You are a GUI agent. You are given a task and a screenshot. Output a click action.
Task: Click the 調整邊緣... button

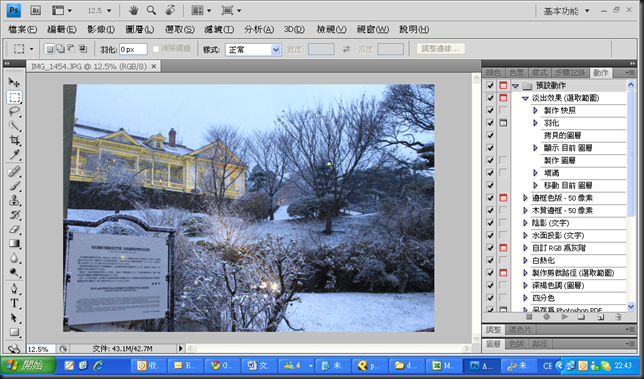pyautogui.click(x=441, y=48)
